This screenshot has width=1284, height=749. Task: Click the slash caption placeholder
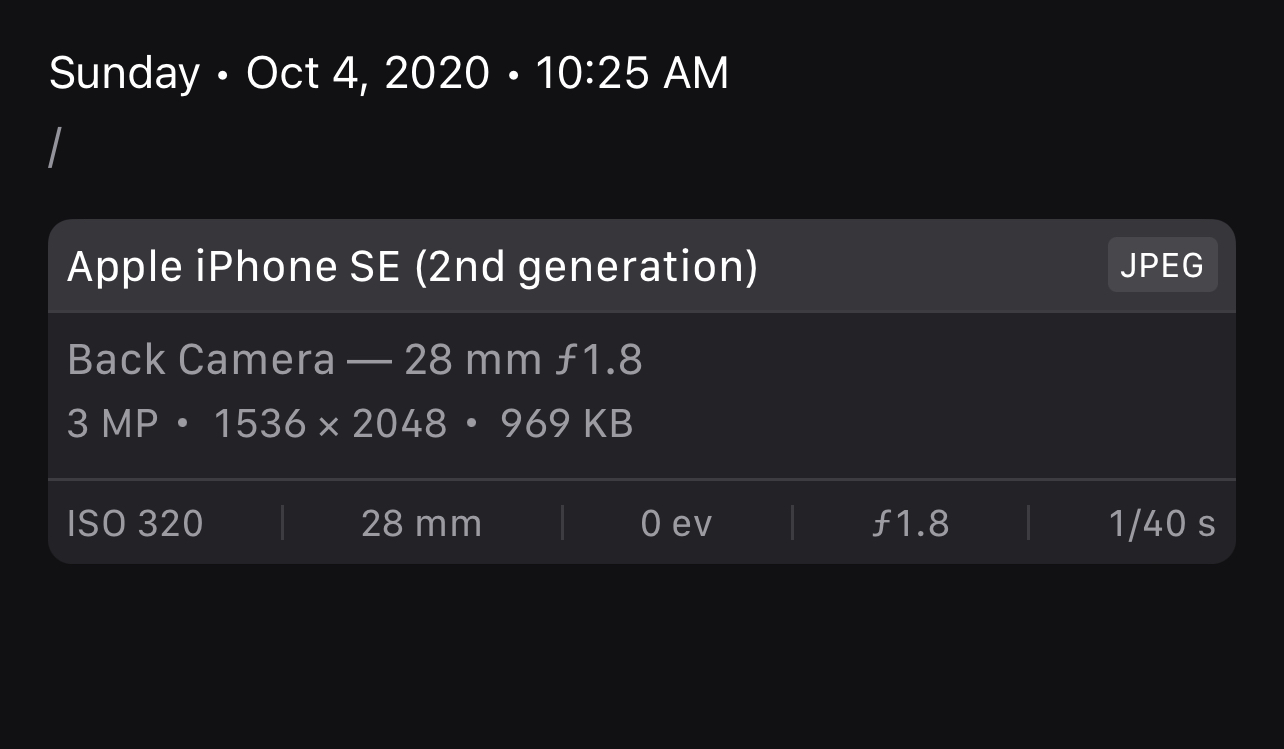click(54, 149)
